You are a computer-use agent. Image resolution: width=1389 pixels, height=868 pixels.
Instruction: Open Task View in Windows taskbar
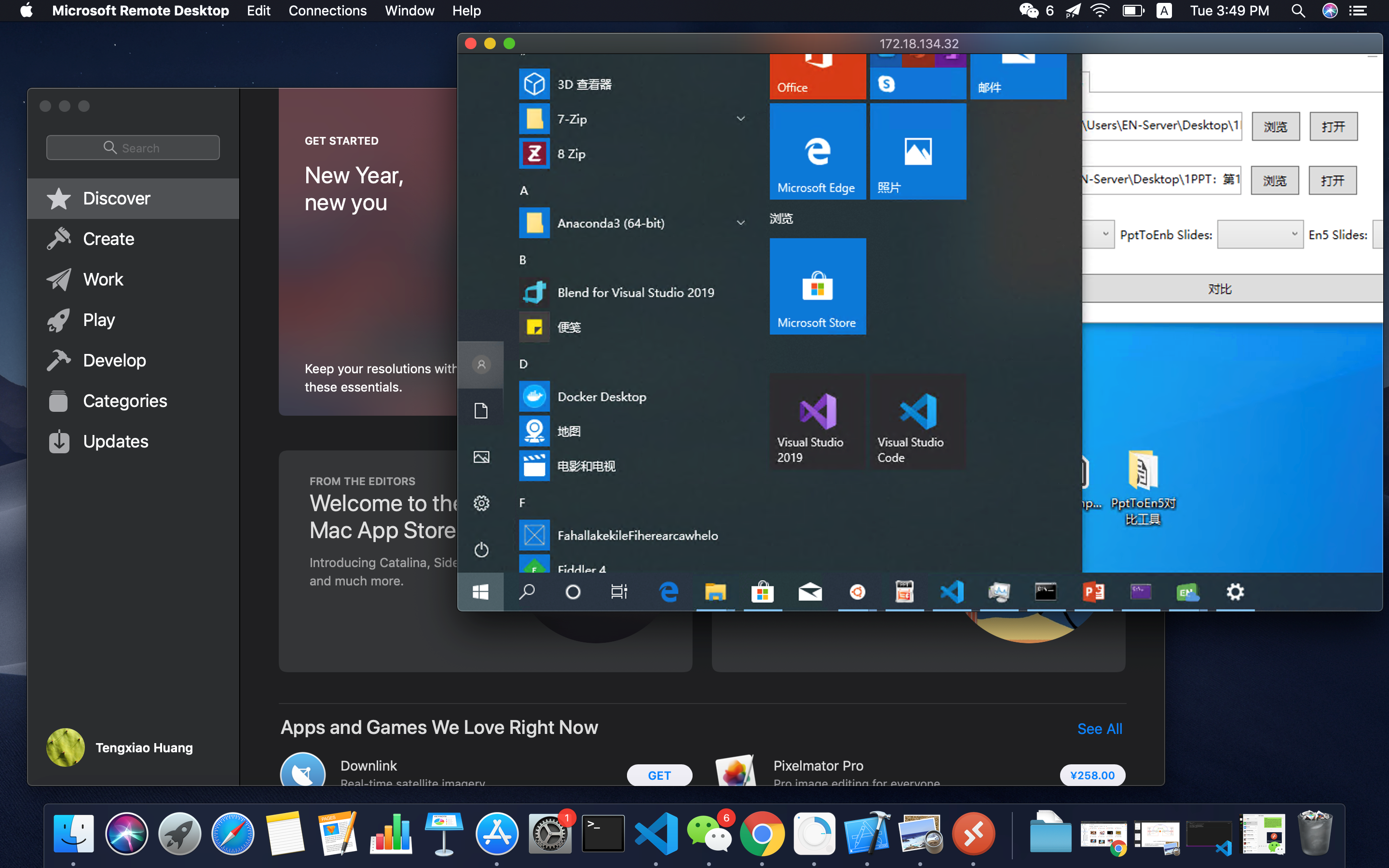point(619,592)
